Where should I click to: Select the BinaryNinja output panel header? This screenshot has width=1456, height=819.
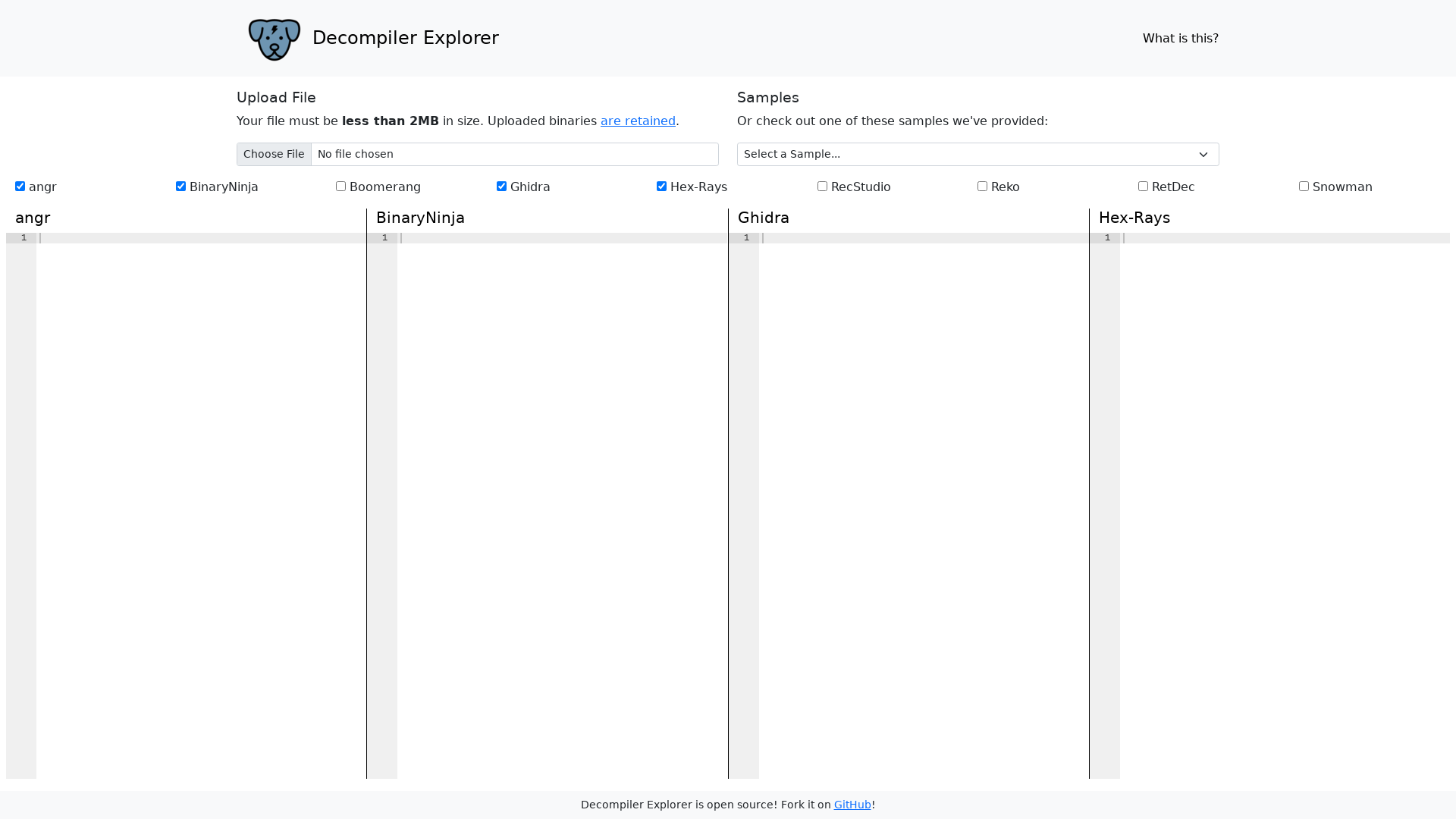point(420,218)
